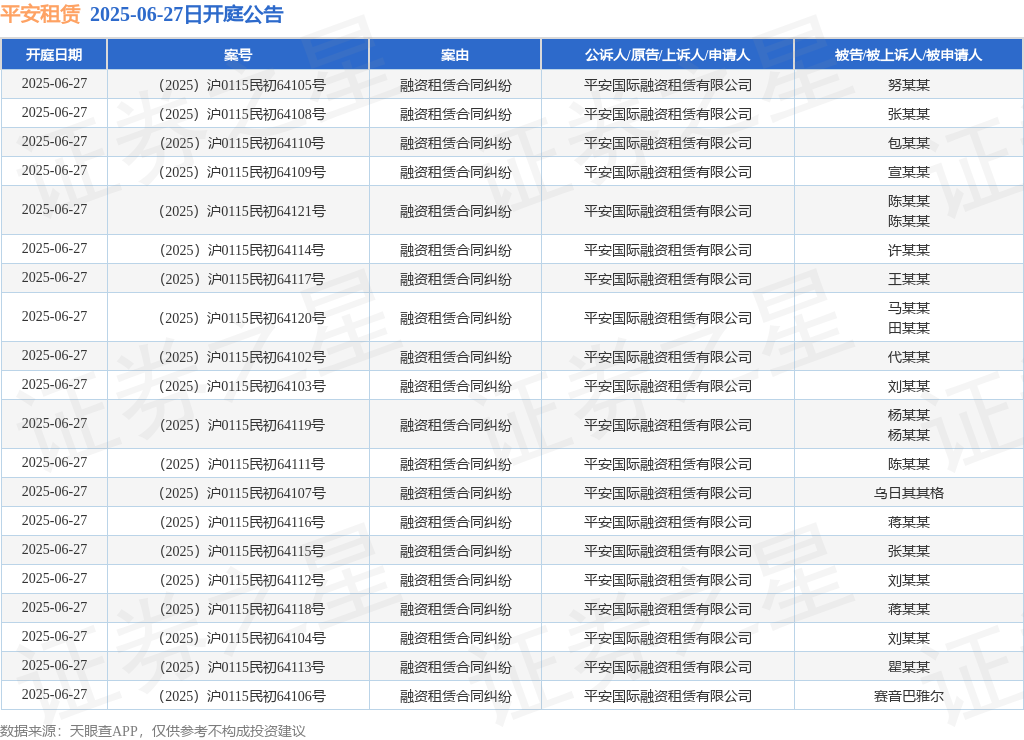This screenshot has width=1024, height=740.
Task: Select defendant 瞿某某
Action: coord(908,668)
